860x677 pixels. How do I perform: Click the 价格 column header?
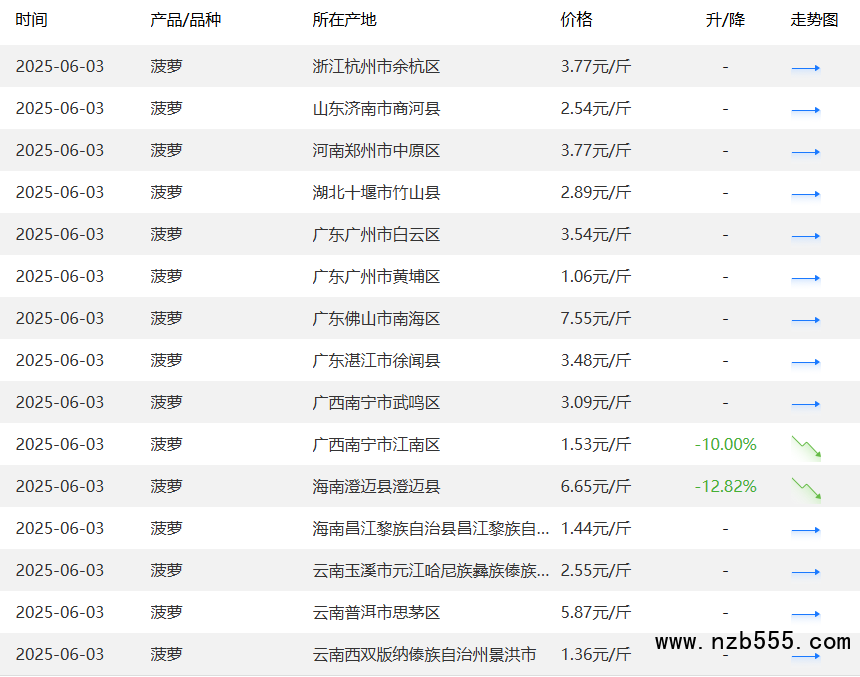[576, 20]
